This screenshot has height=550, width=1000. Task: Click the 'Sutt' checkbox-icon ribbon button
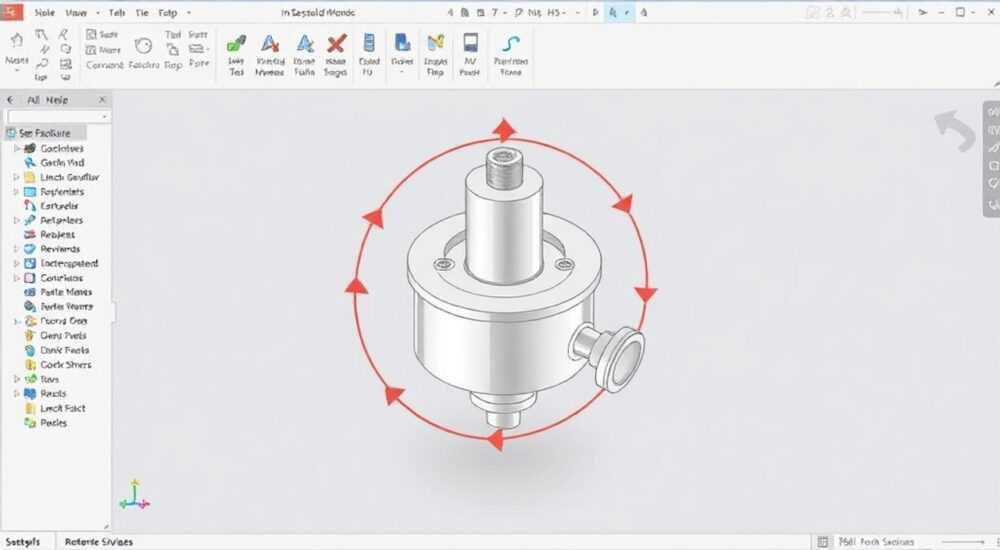102,34
